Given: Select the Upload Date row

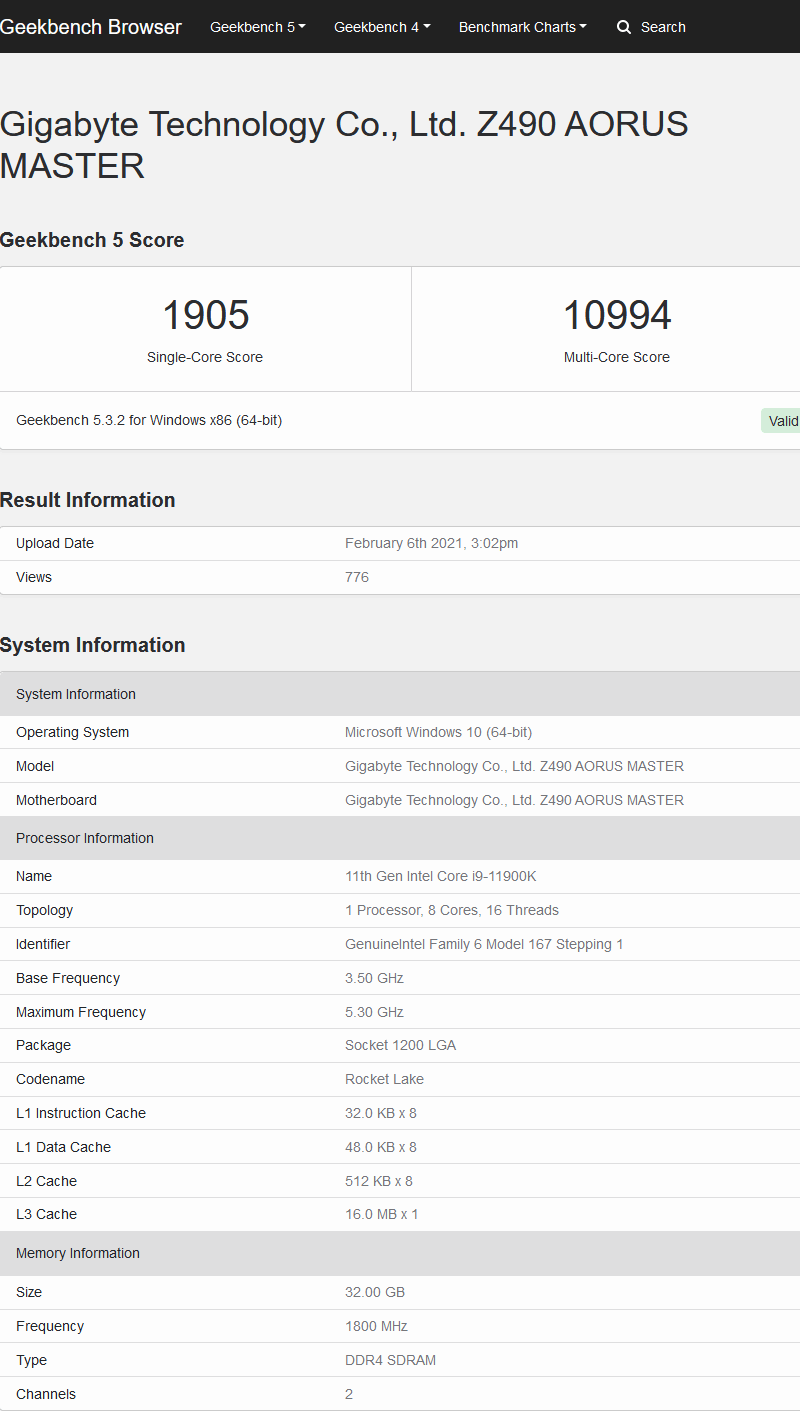Looking at the screenshot, I should coord(400,543).
